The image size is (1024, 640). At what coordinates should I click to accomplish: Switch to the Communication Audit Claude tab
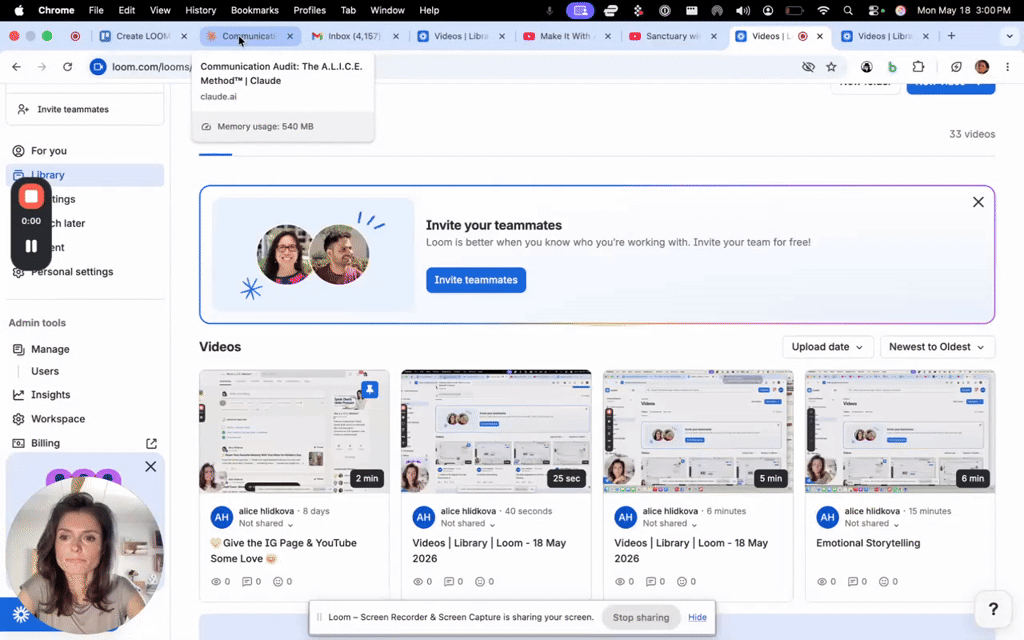tap(249, 37)
